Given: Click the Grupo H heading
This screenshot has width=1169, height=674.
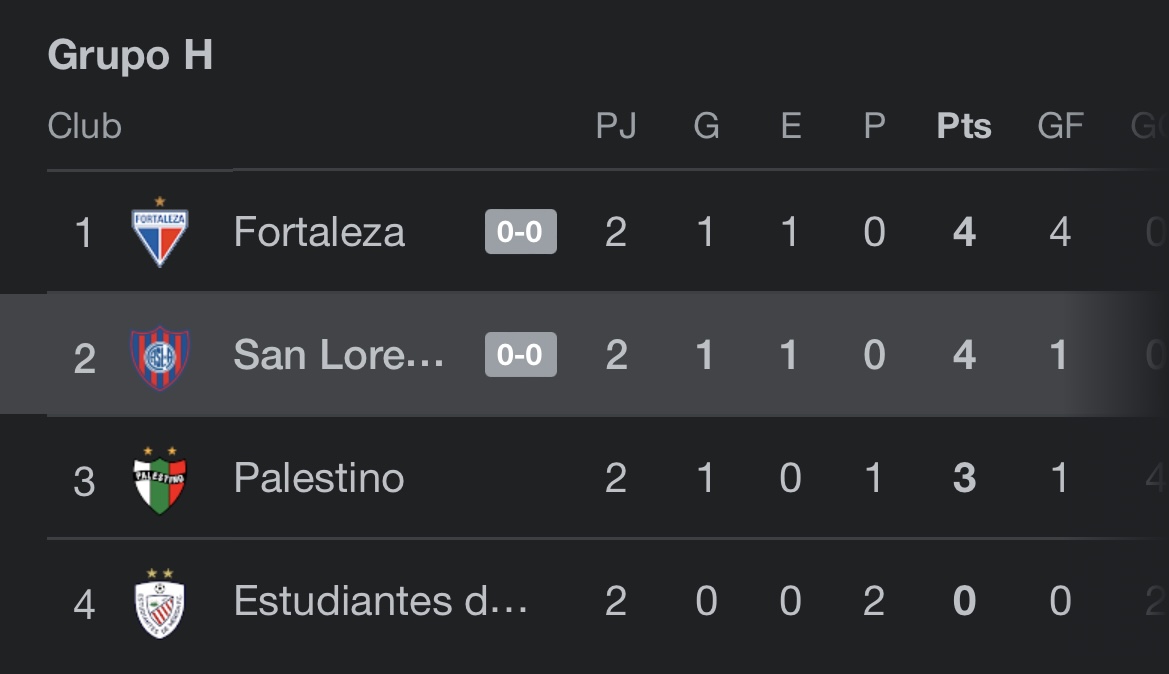Looking at the screenshot, I should click(130, 55).
